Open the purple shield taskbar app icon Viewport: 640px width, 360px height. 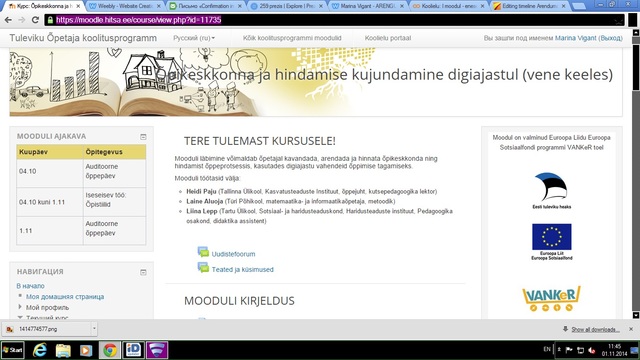click(x=157, y=350)
